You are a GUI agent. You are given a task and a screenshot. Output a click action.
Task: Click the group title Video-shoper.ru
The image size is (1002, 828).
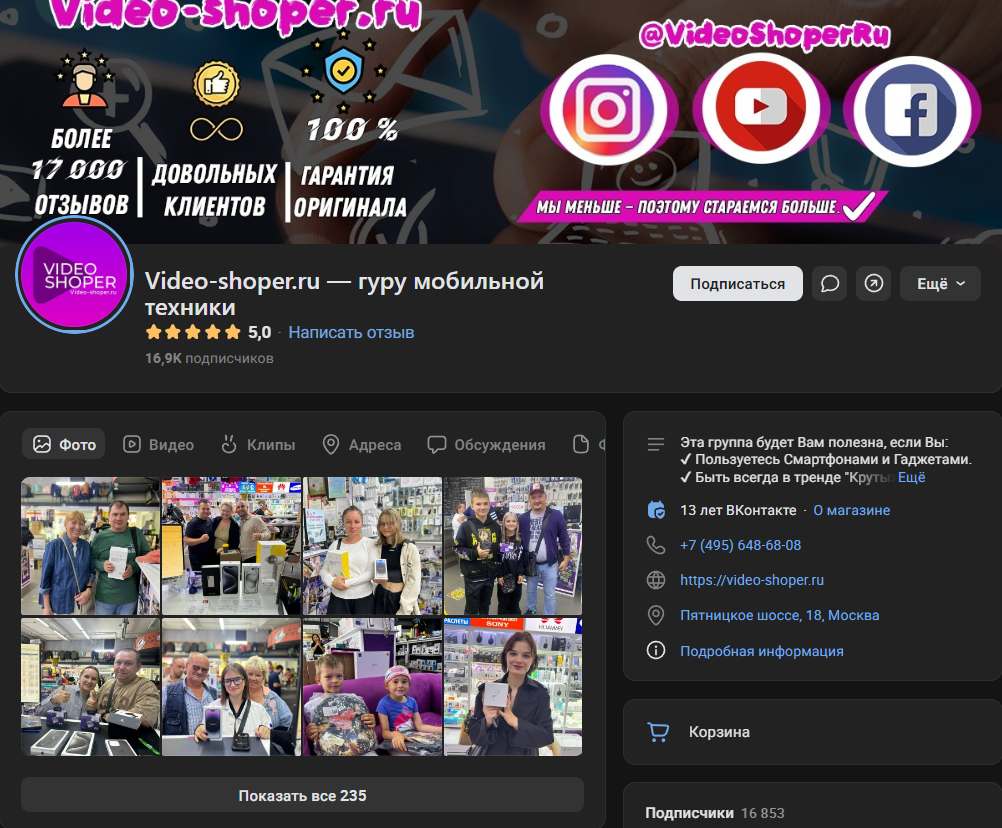click(344, 294)
